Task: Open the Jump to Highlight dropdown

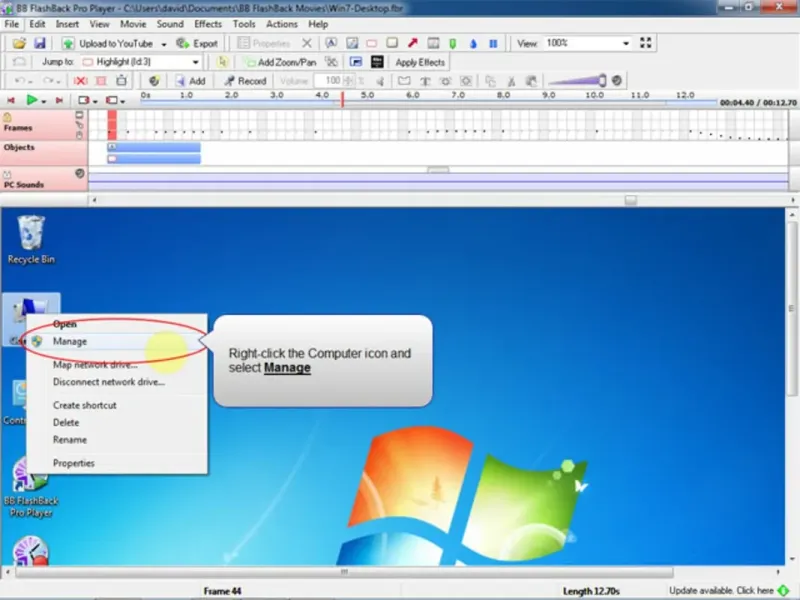Action: click(x=196, y=62)
